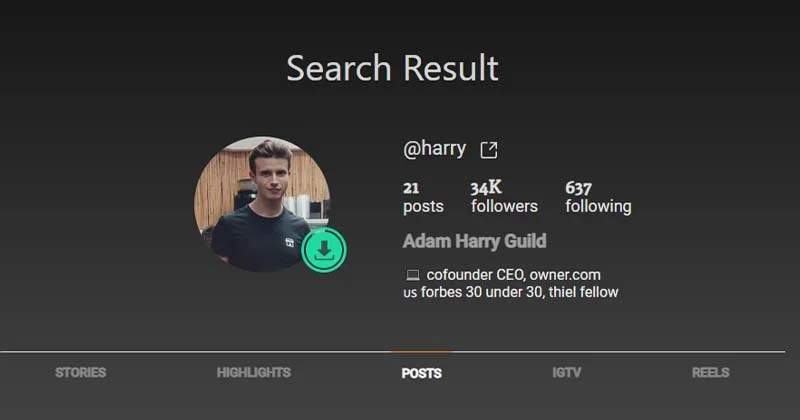Click the followers label under 34K

pos(504,206)
